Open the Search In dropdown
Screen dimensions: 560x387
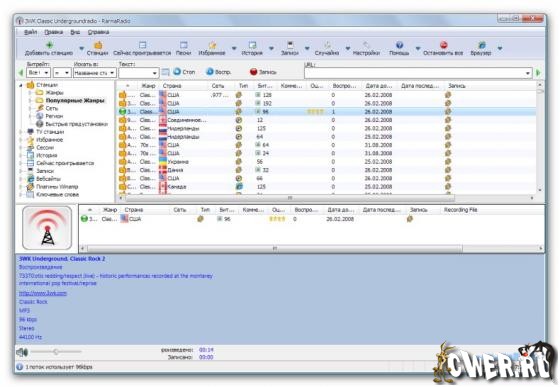coord(95,73)
